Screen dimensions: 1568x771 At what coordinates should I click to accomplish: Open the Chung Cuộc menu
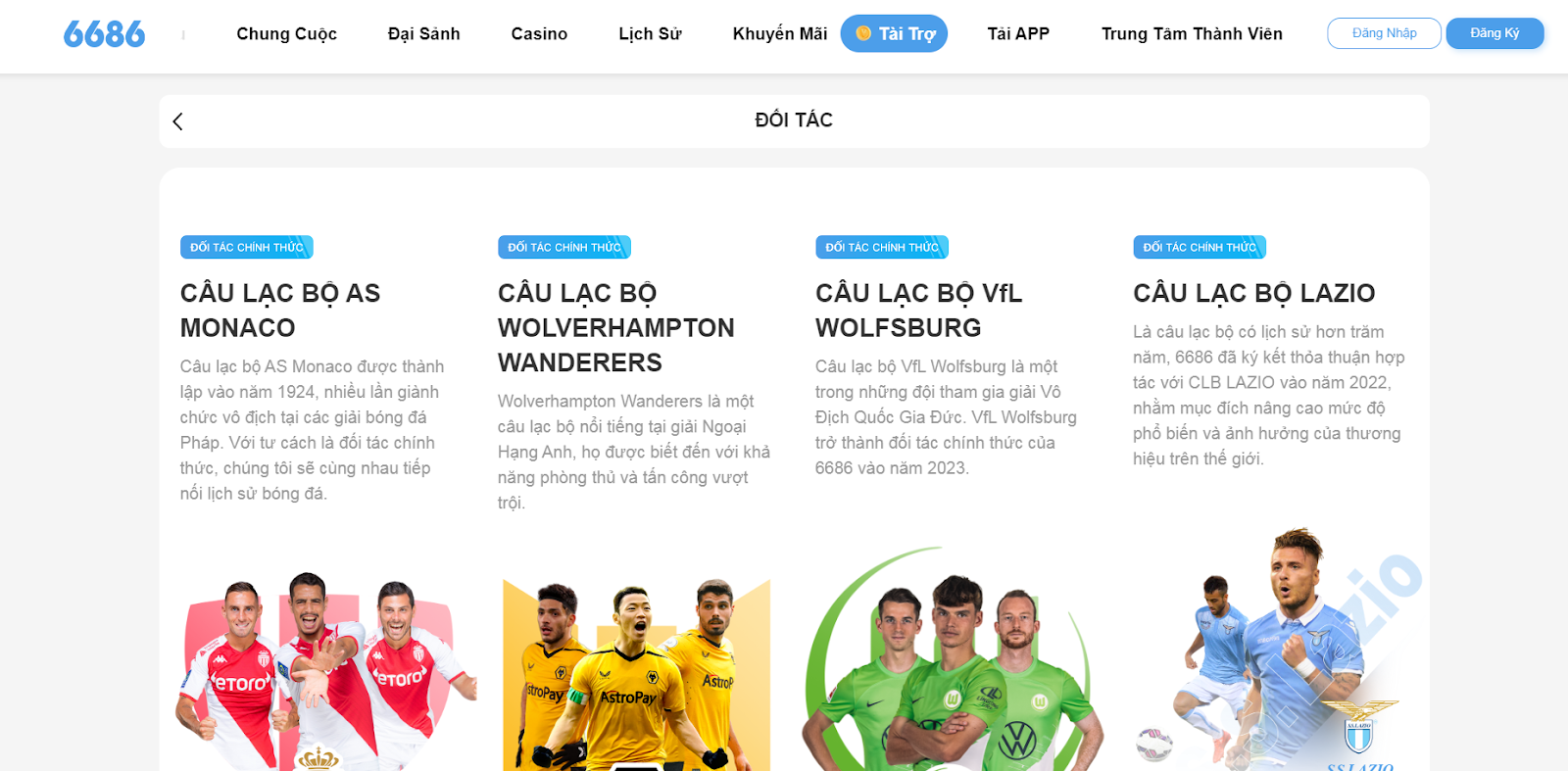[x=286, y=34]
